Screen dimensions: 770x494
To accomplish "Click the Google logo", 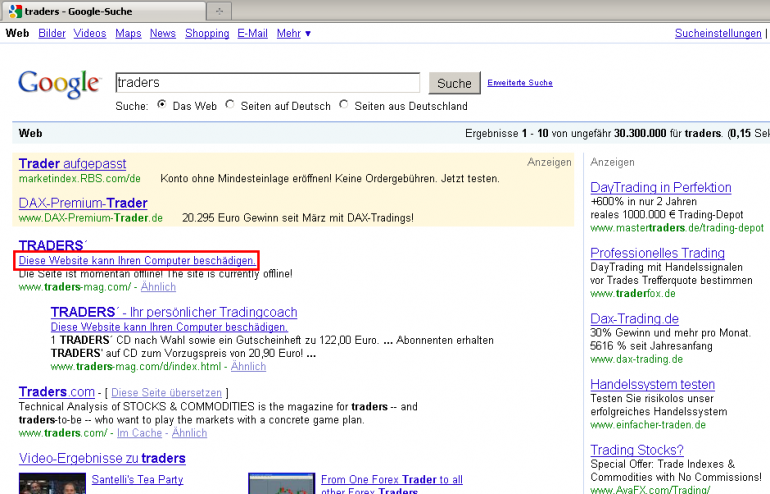I will point(59,84).
